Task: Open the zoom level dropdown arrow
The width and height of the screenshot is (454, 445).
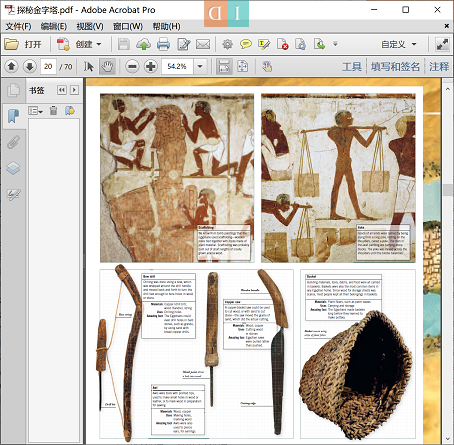Action: (200, 67)
